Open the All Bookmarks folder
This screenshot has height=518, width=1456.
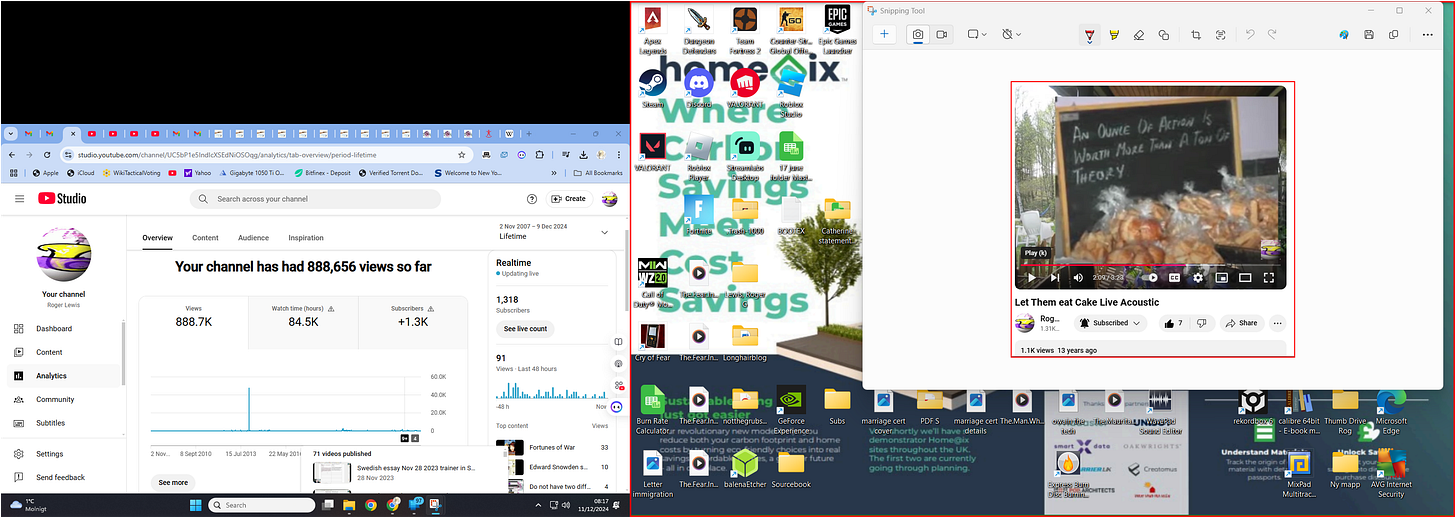pyautogui.click(x=598, y=172)
